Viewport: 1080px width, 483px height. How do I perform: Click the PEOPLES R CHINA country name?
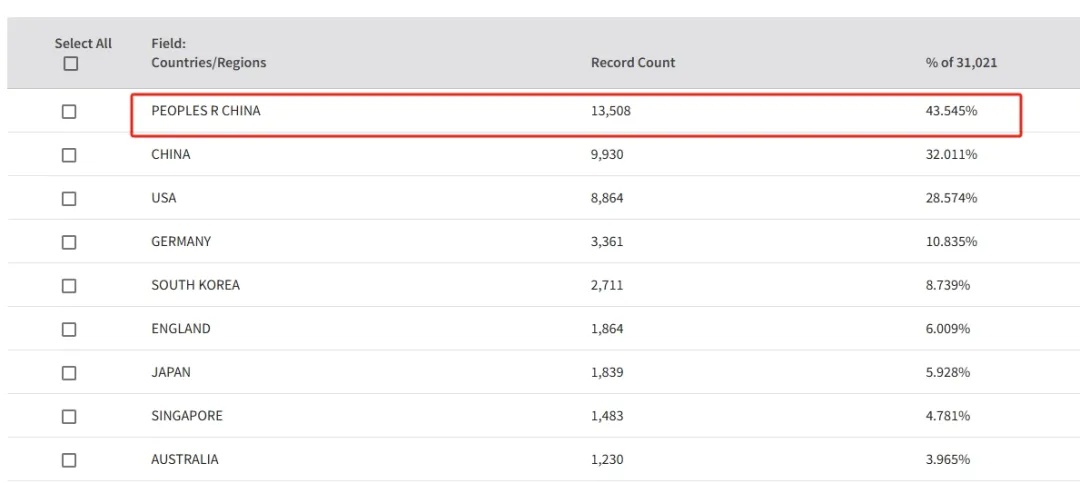pos(205,111)
